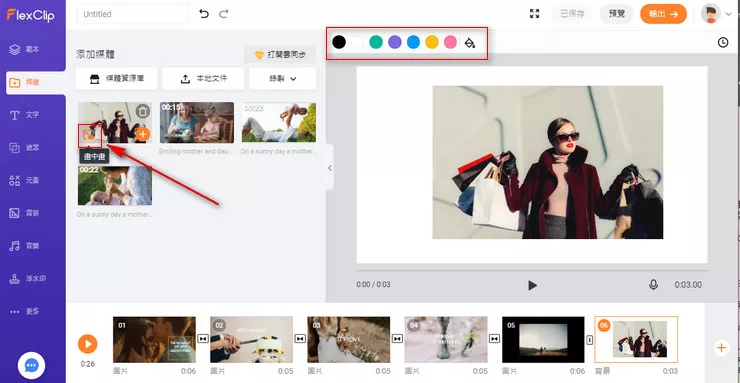Click the 0:03.00 scene duration value
The image size is (740, 383).
[x=688, y=285]
